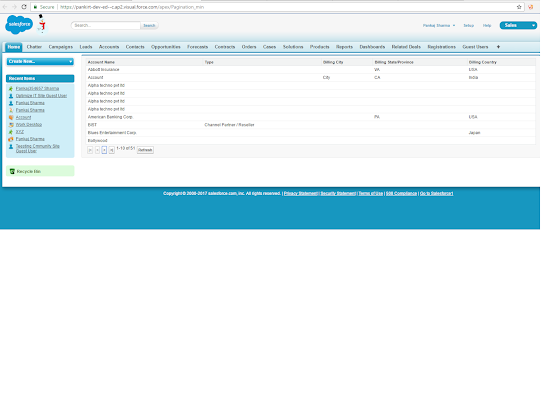Click the plus icon for all tabs

pyautogui.click(x=498, y=47)
